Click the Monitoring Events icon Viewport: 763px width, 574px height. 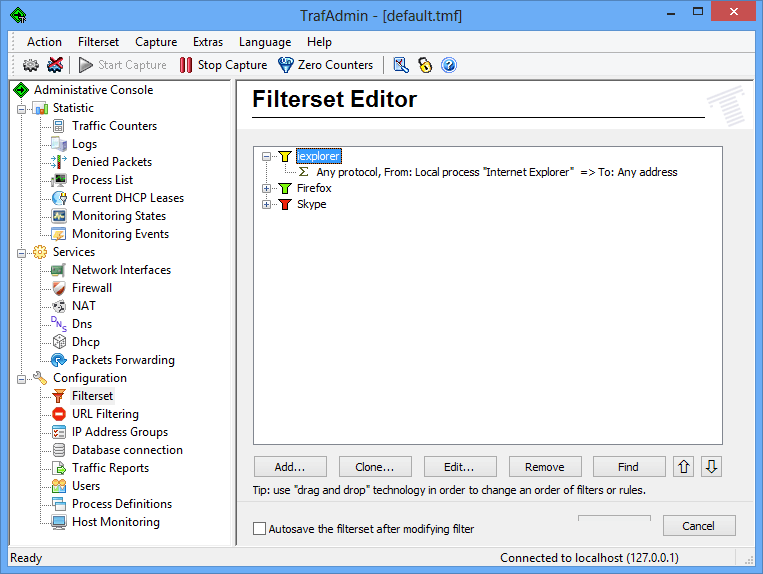point(59,234)
